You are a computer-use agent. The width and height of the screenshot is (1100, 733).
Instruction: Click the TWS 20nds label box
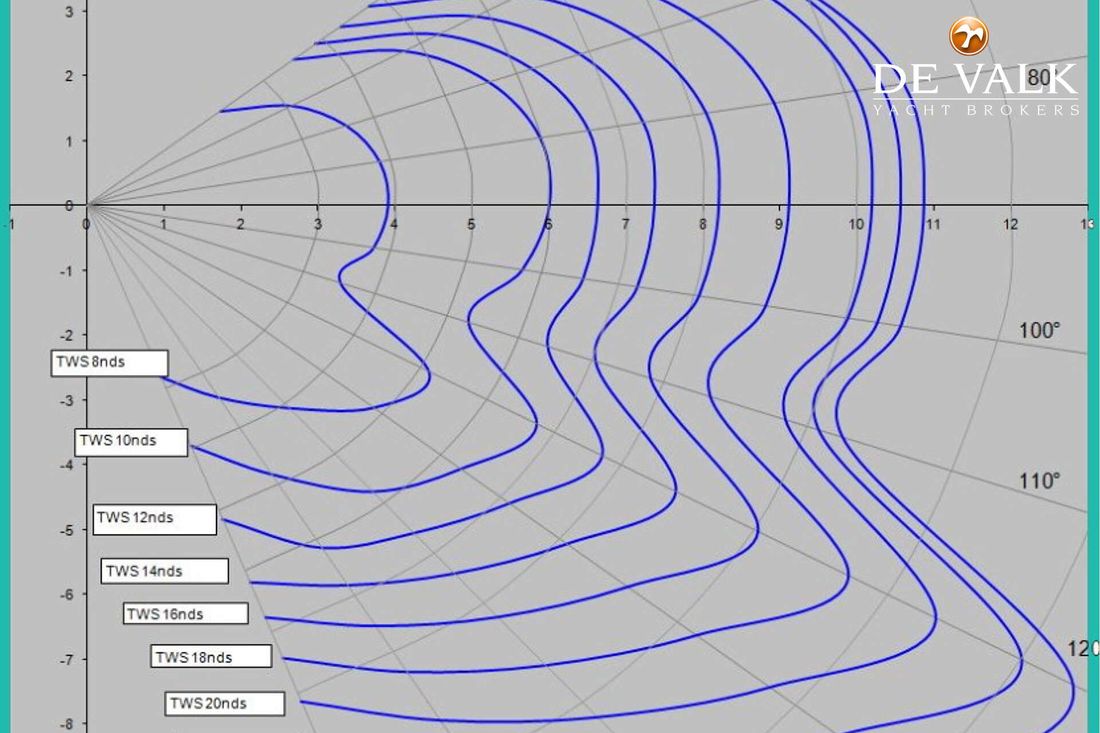[225, 703]
